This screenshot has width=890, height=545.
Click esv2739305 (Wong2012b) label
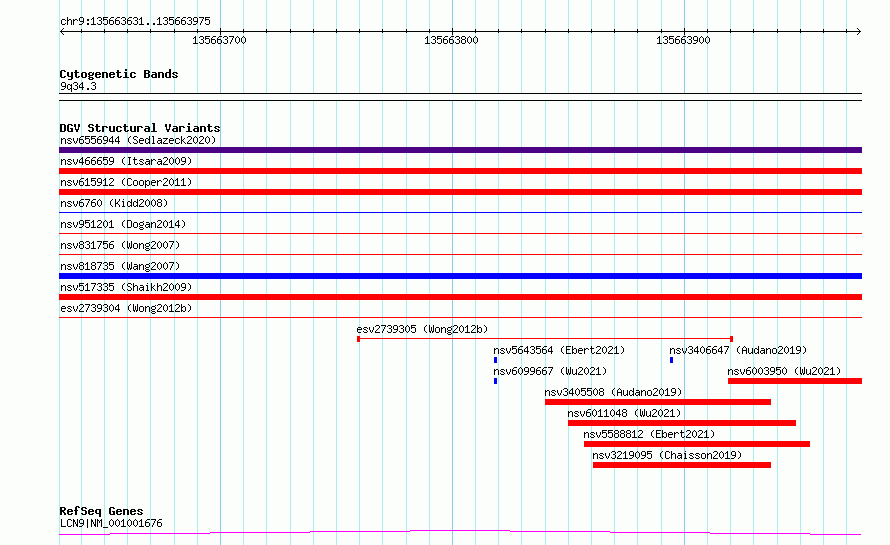coord(422,329)
